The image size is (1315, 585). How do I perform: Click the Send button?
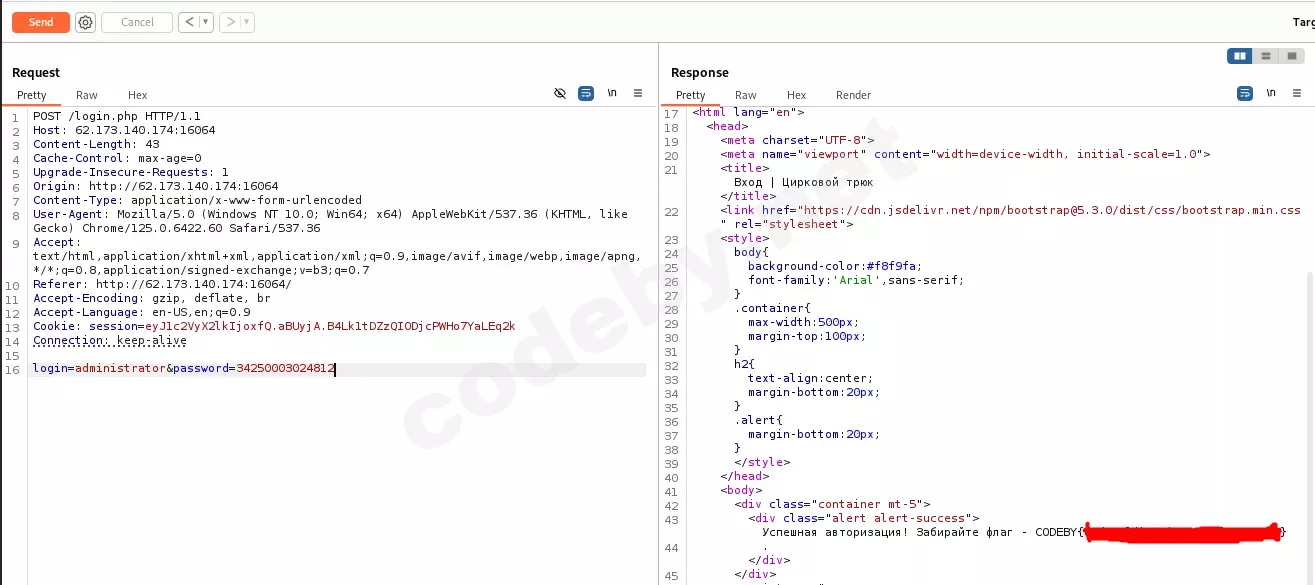tap(40, 21)
